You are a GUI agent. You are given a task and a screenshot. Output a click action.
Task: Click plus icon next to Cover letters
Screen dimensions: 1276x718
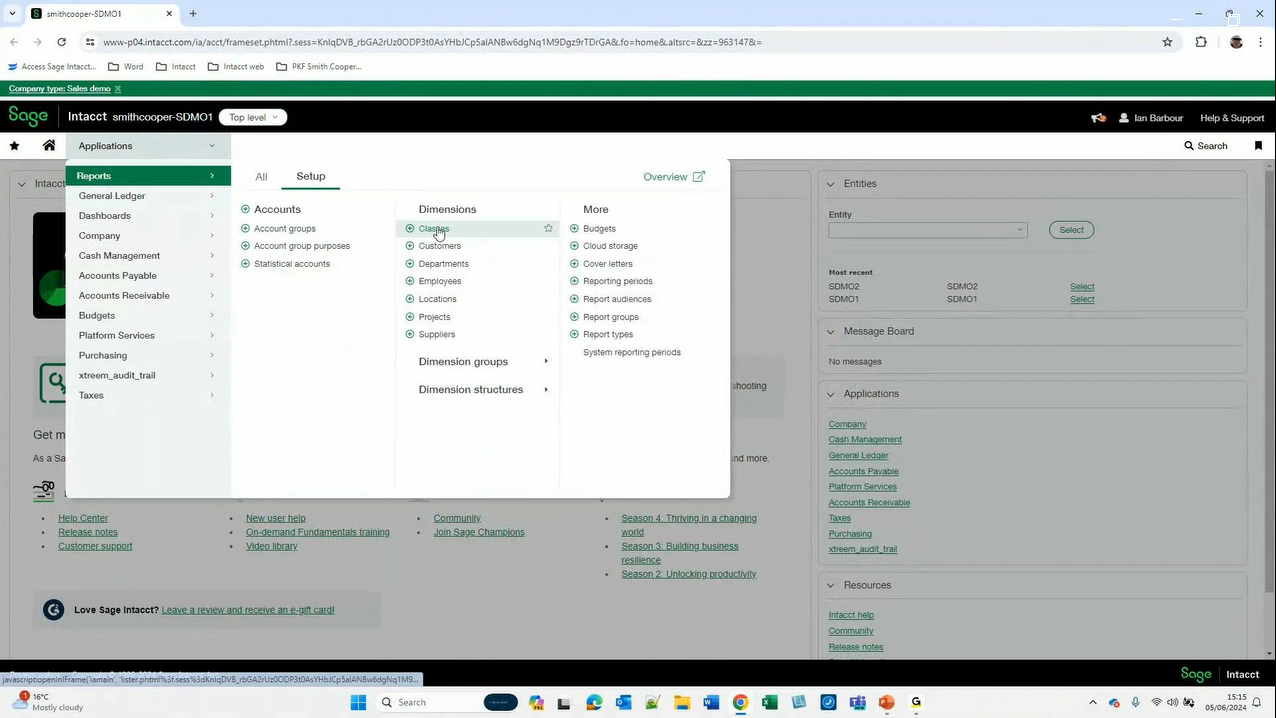(574, 264)
